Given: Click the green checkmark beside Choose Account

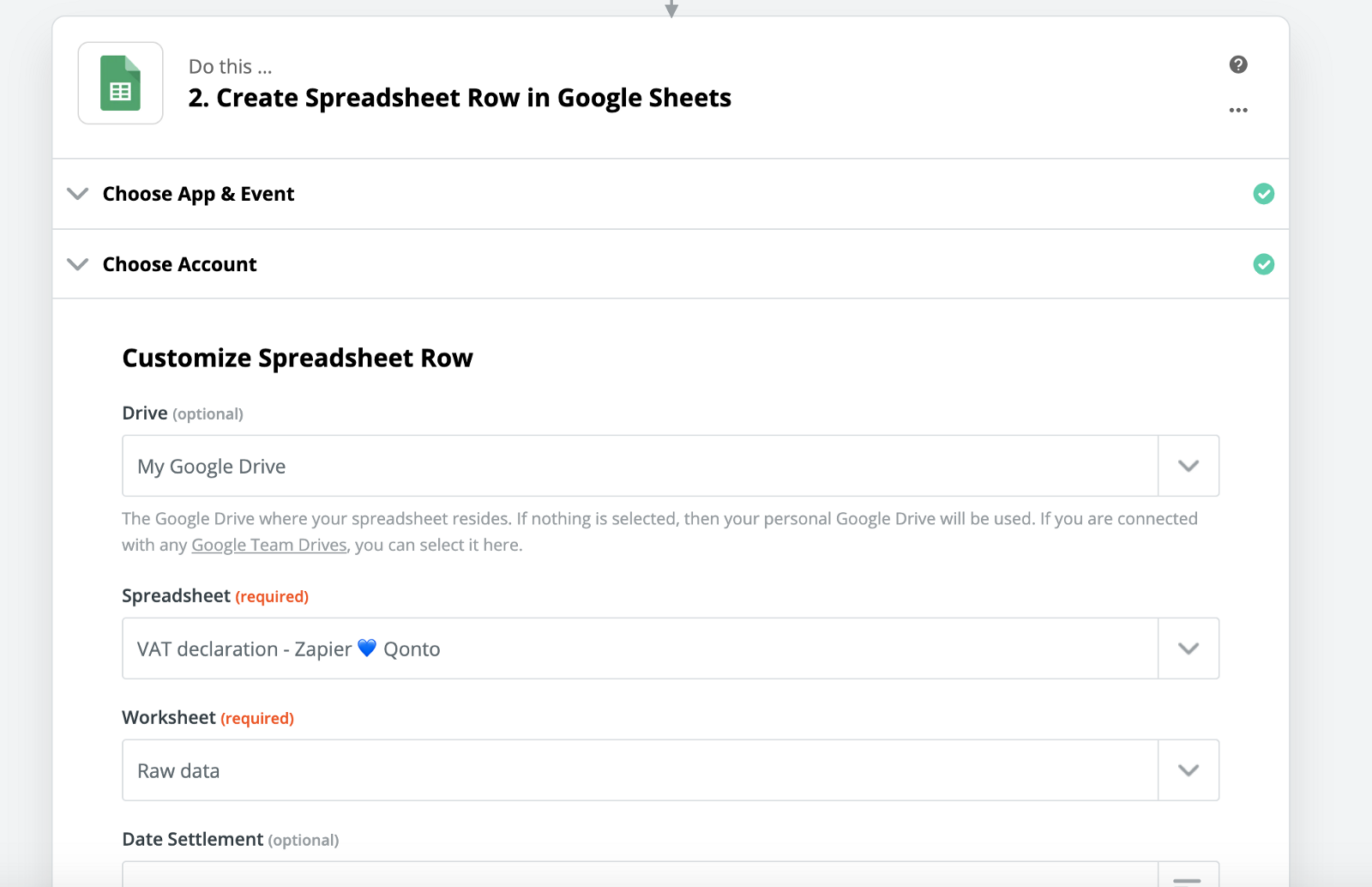Looking at the screenshot, I should point(1264,264).
